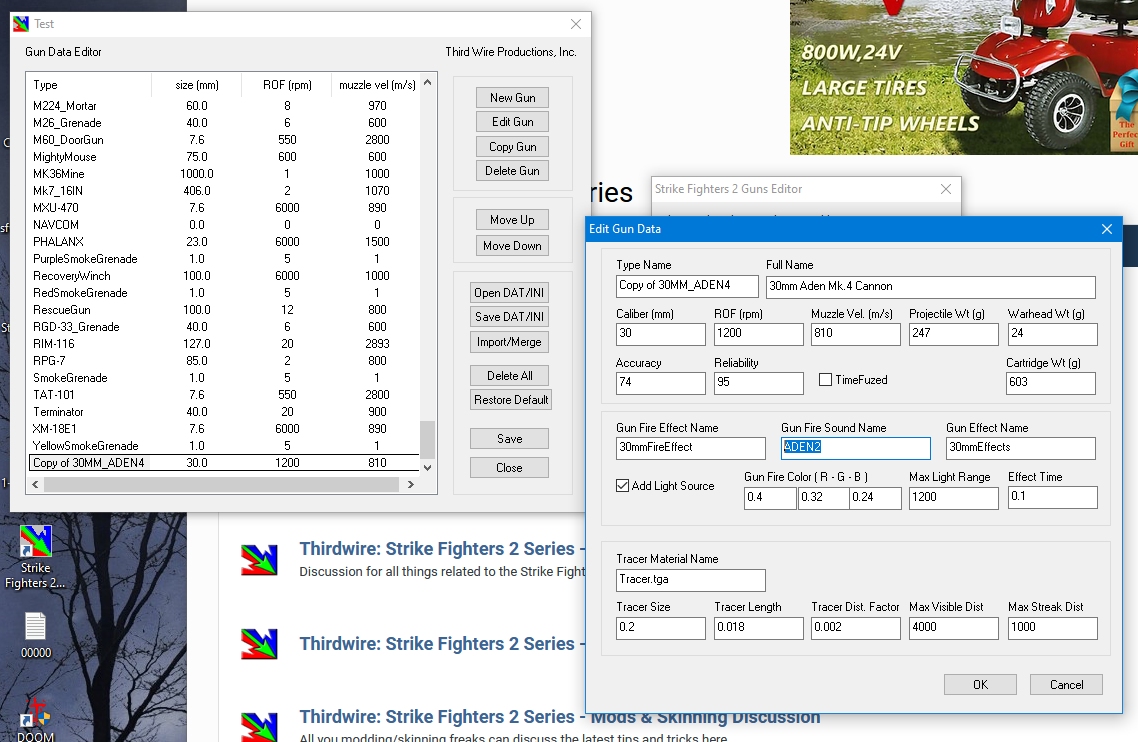The width and height of the screenshot is (1138, 742).
Task: Click the Import/Merge button
Action: (509, 342)
